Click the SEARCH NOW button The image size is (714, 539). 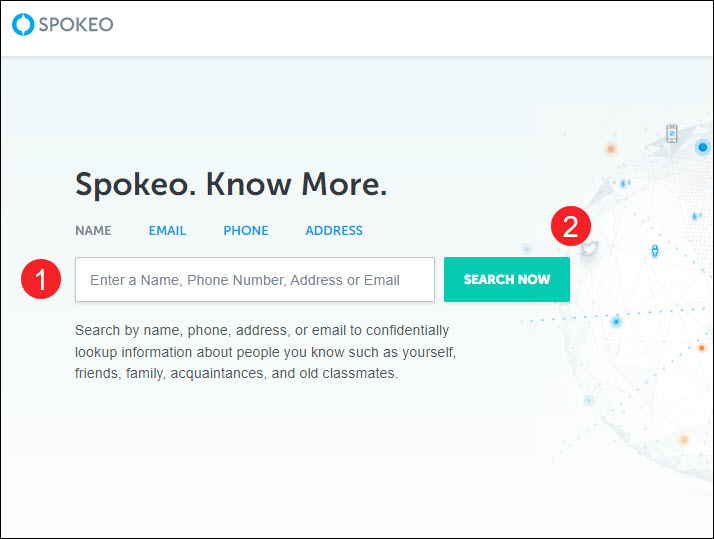(x=507, y=280)
